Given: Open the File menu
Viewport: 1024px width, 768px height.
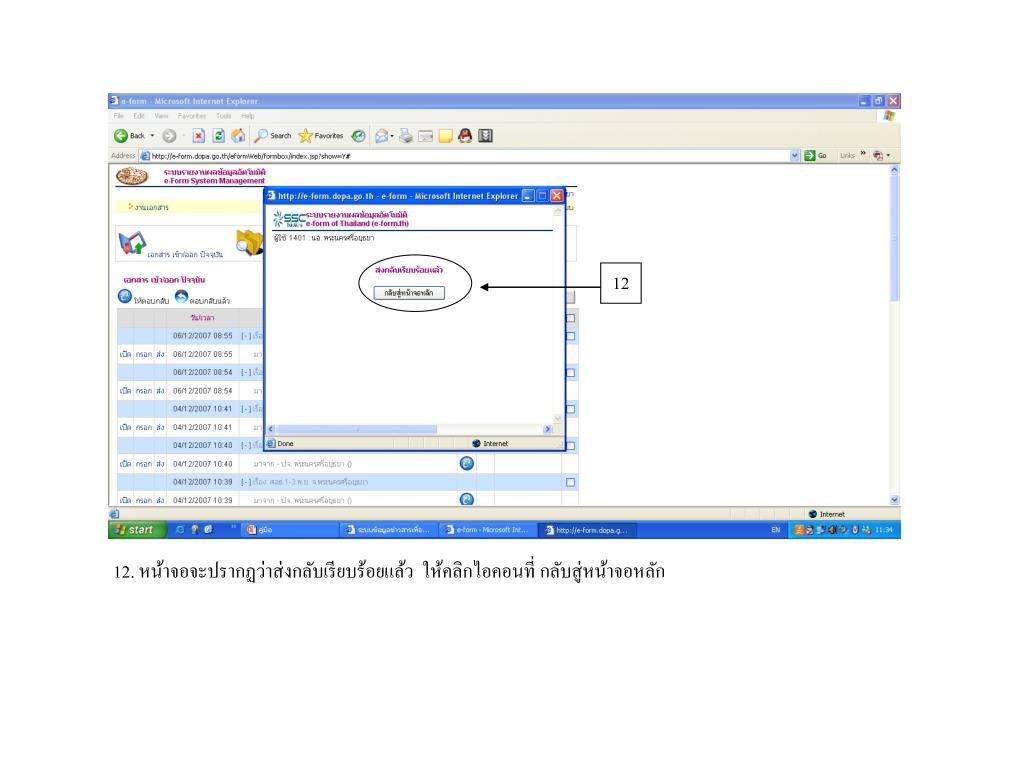Looking at the screenshot, I should coord(119,116).
